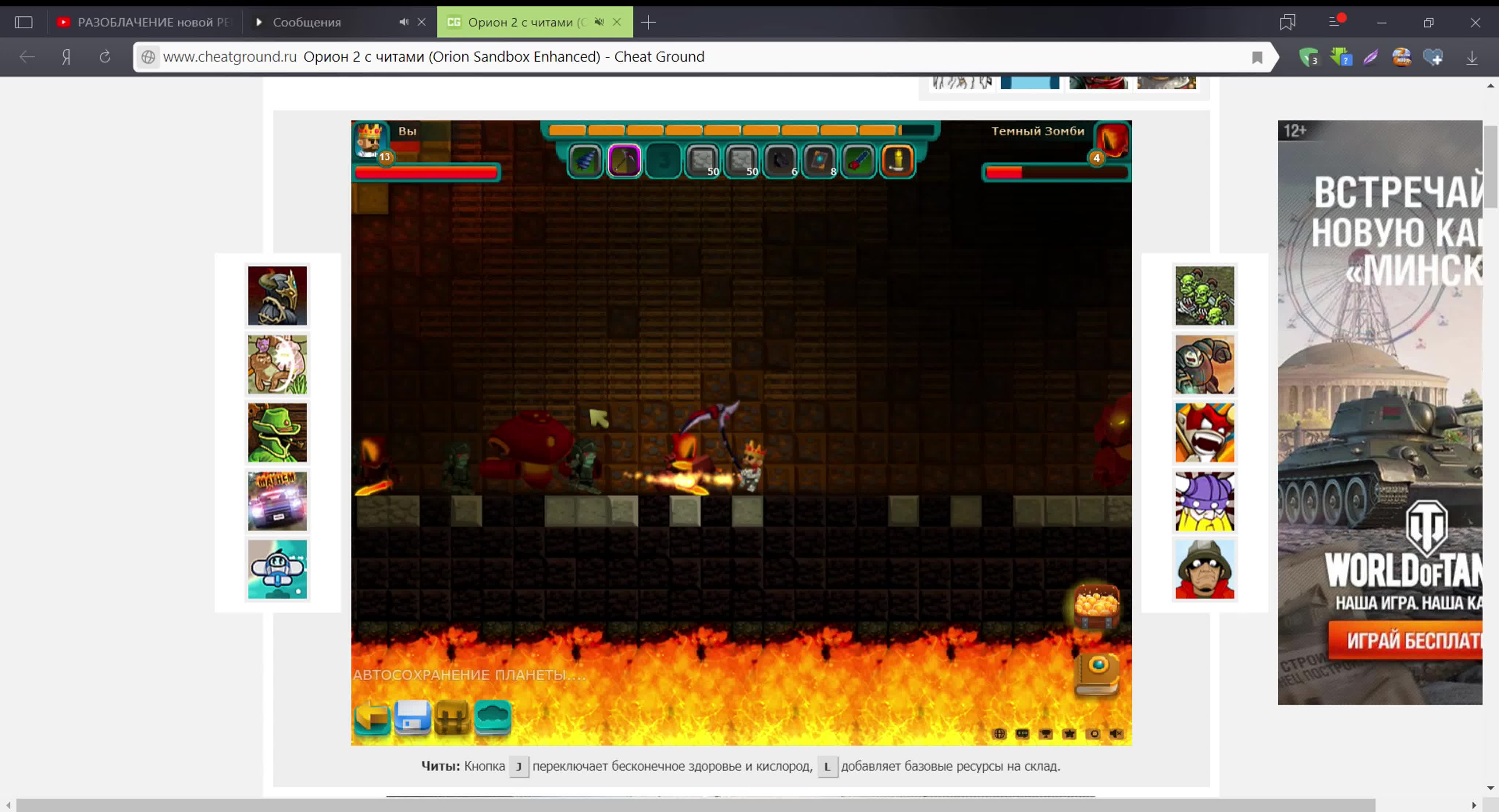This screenshot has height=812, width=1499.
Task: Open the browser downloads arrow icon
Action: [x=1472, y=57]
